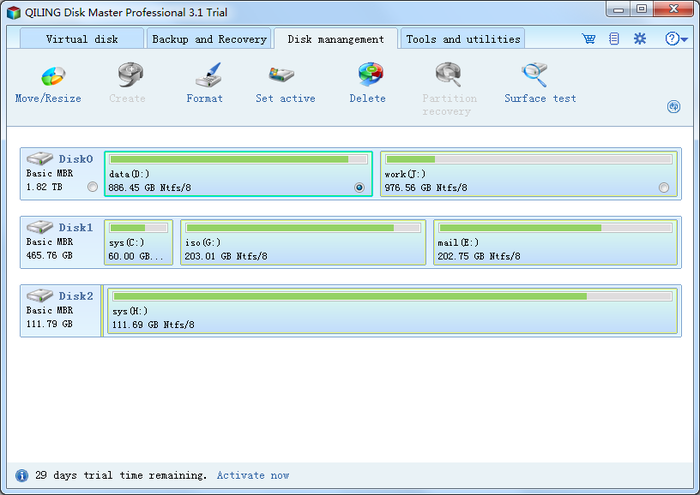Screen dimensions: 700x495
Task: Click the '111.69 GB Ntfs/8' text
Action: point(153,324)
